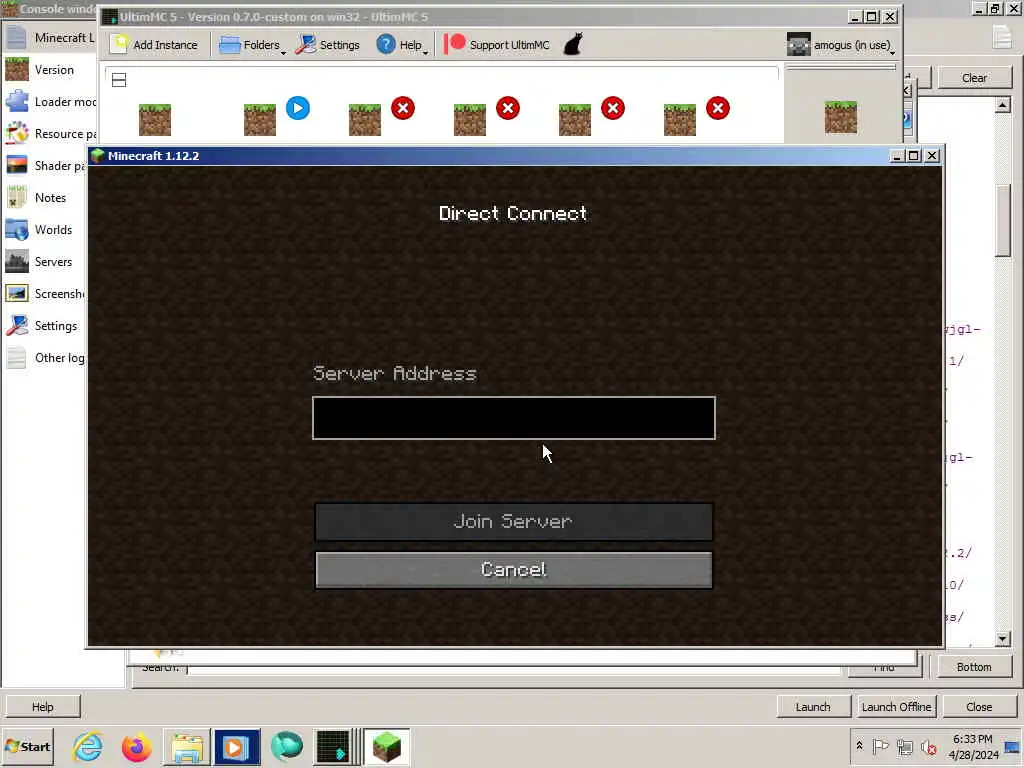Image resolution: width=1024 pixels, height=768 pixels.
Task: Click the log scrollbar up arrow
Action: [x=1003, y=104]
